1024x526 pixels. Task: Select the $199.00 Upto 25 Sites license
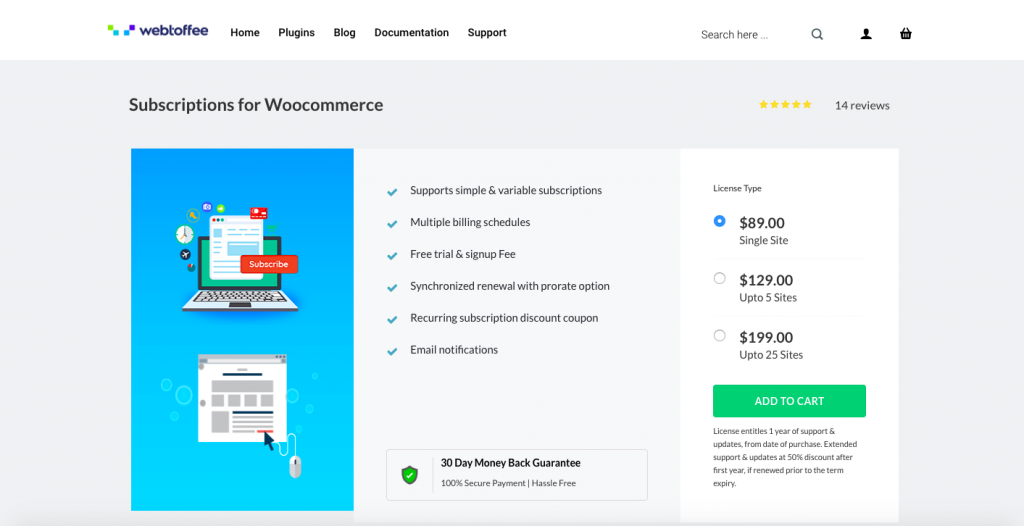(x=720, y=335)
